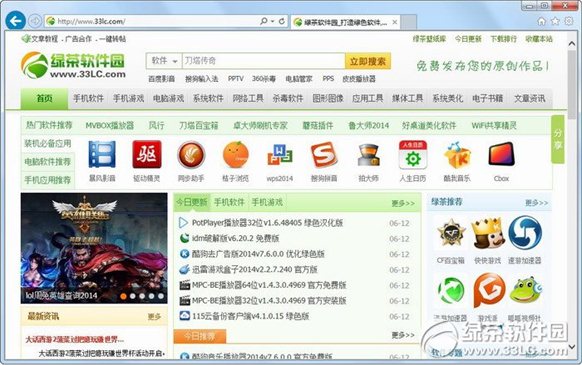582x365 pixels.
Task: Click the lol banner slideshow image
Action: [x=94, y=248]
